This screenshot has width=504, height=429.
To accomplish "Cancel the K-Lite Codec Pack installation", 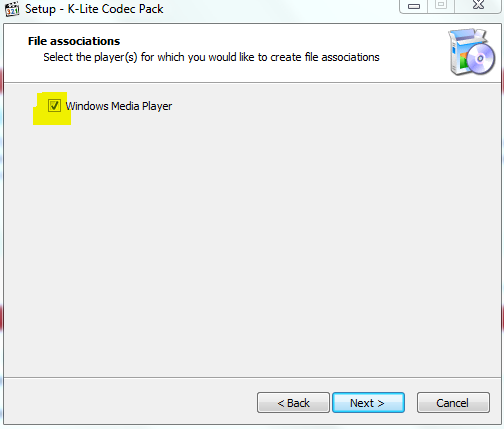I will pos(453,403).
